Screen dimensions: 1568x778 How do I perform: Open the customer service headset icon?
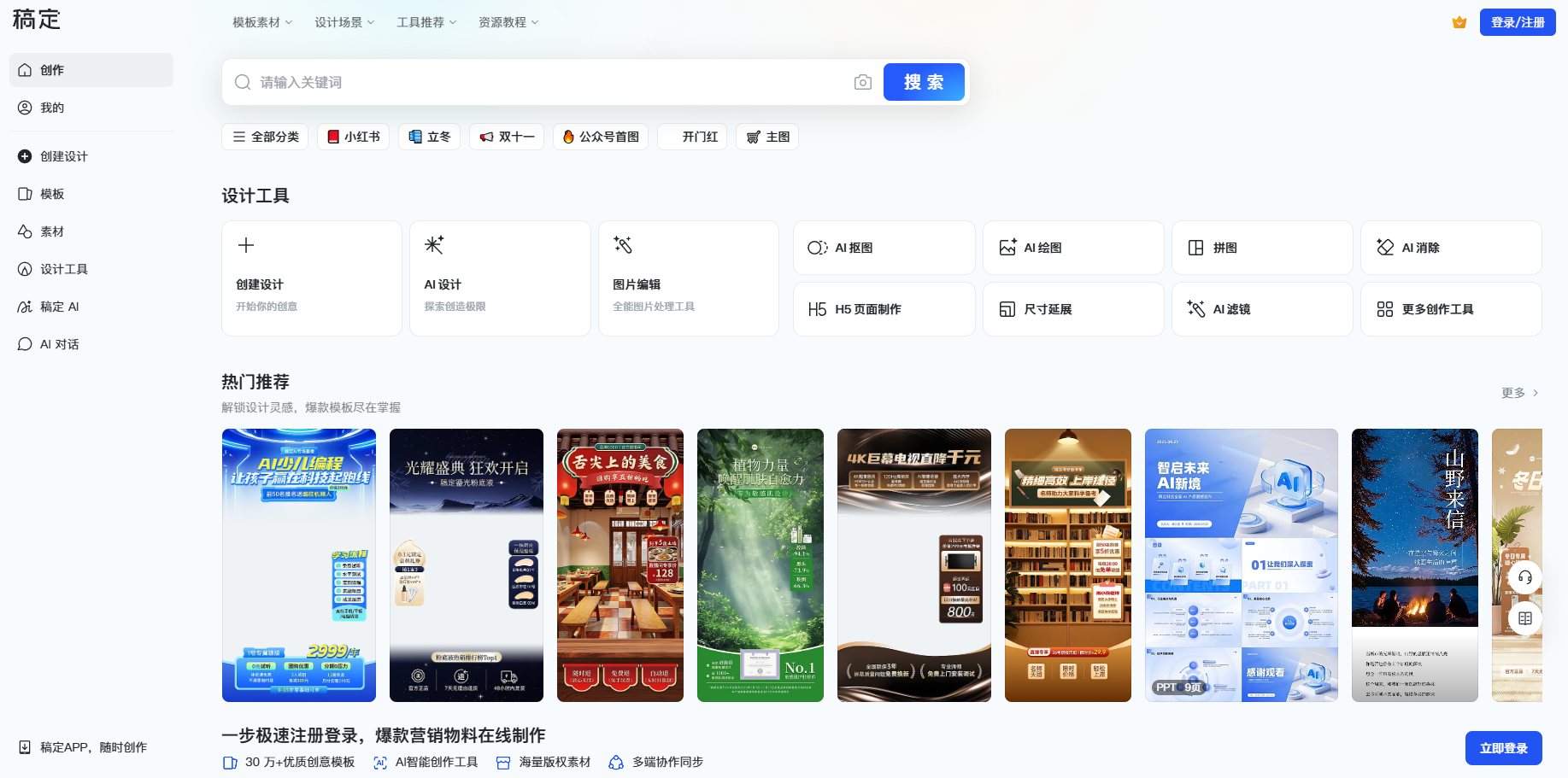1525,578
